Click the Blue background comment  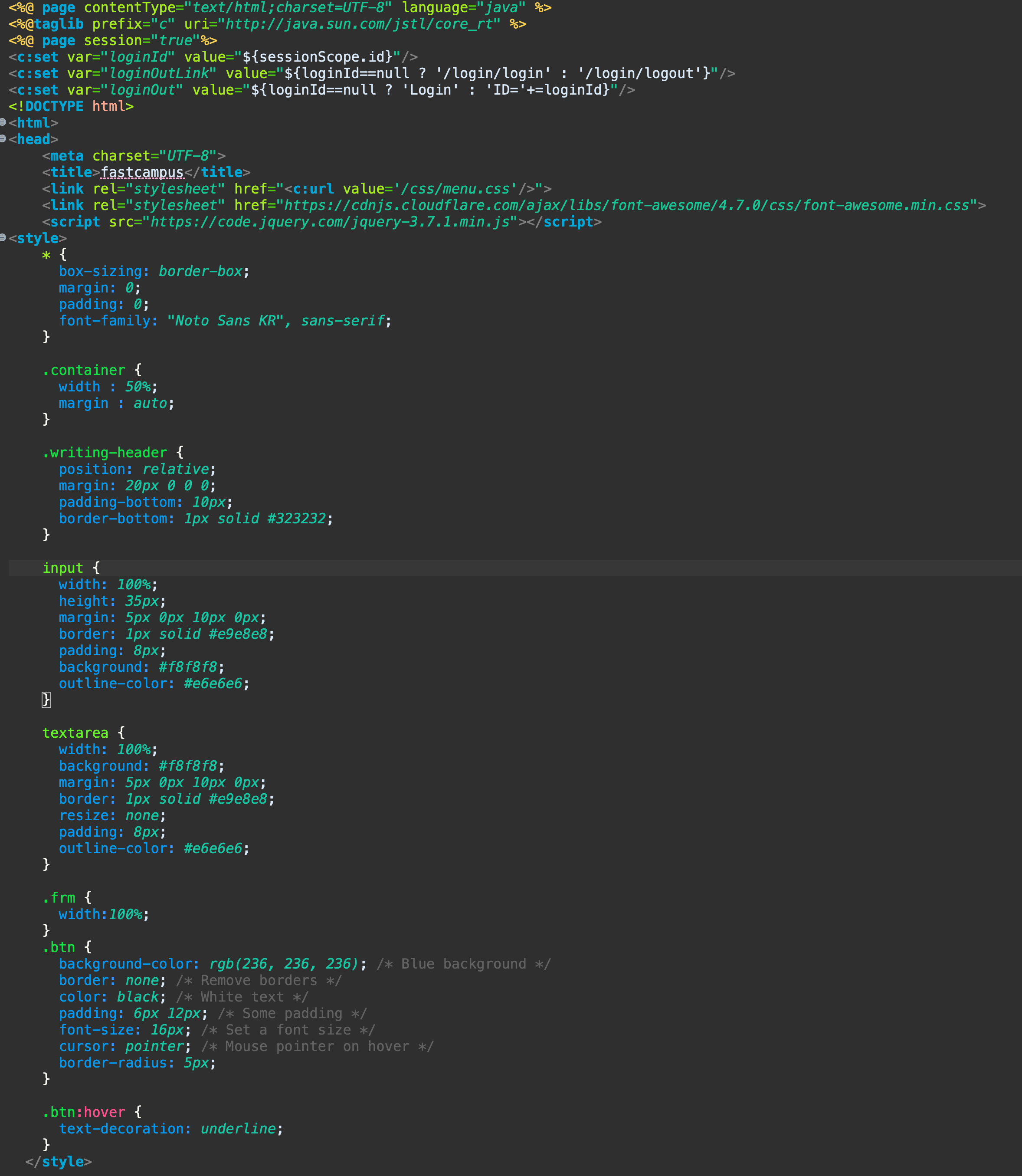(463, 964)
